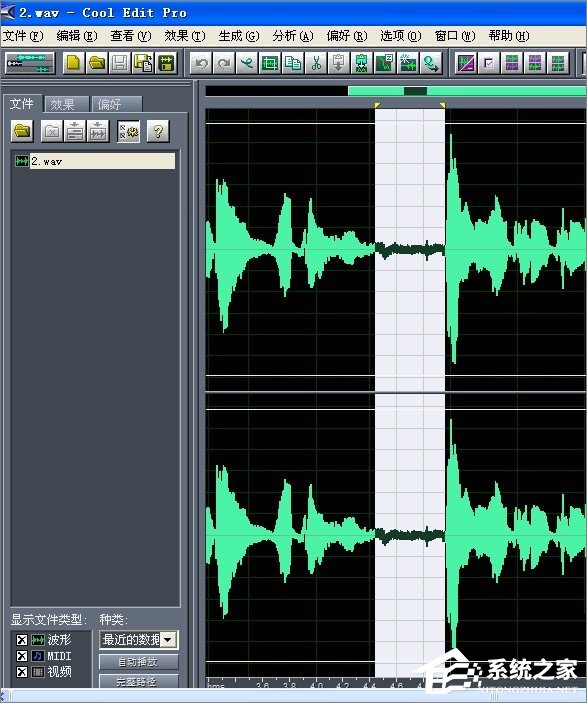Switch to multitrack view icon
The width and height of the screenshot is (587, 703).
(x=30, y=63)
